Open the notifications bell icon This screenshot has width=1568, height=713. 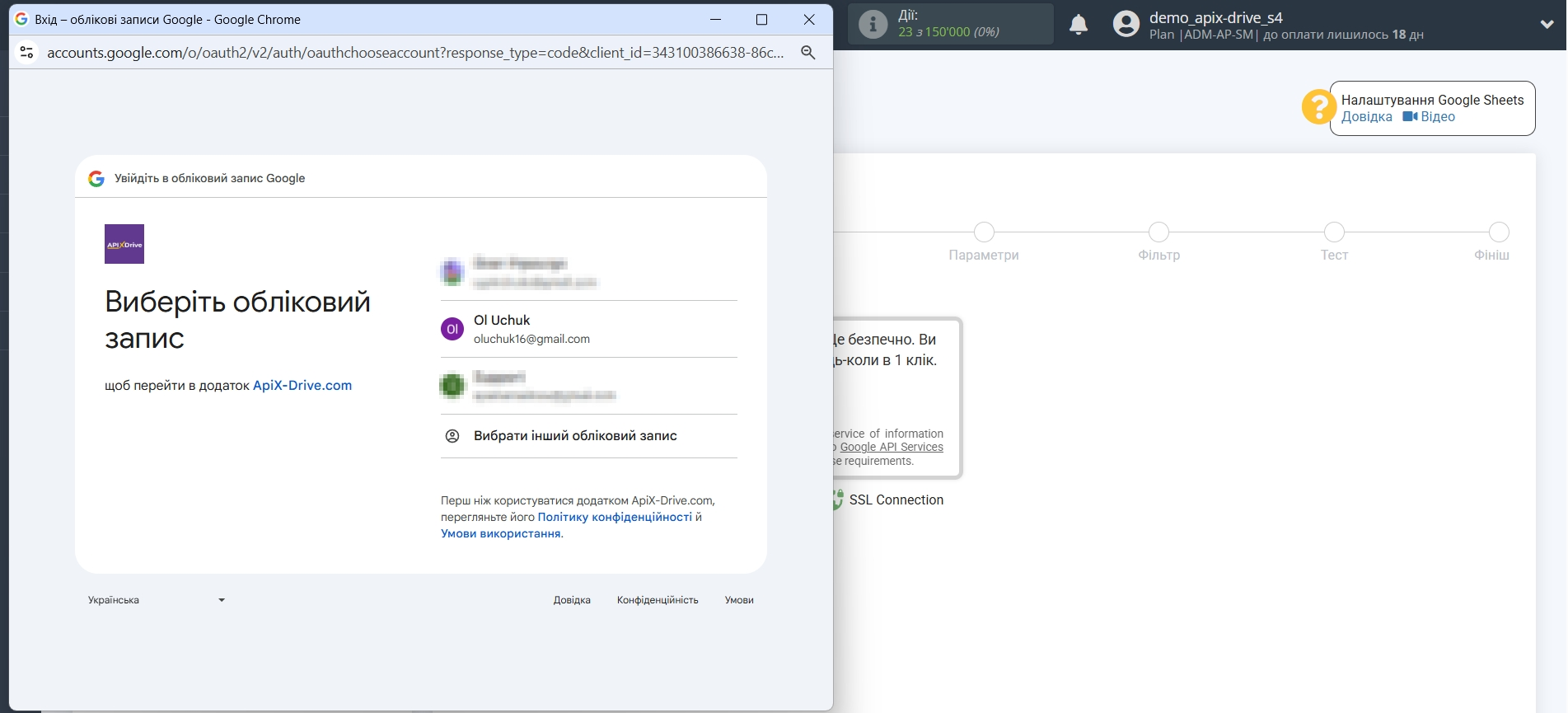tap(1079, 24)
